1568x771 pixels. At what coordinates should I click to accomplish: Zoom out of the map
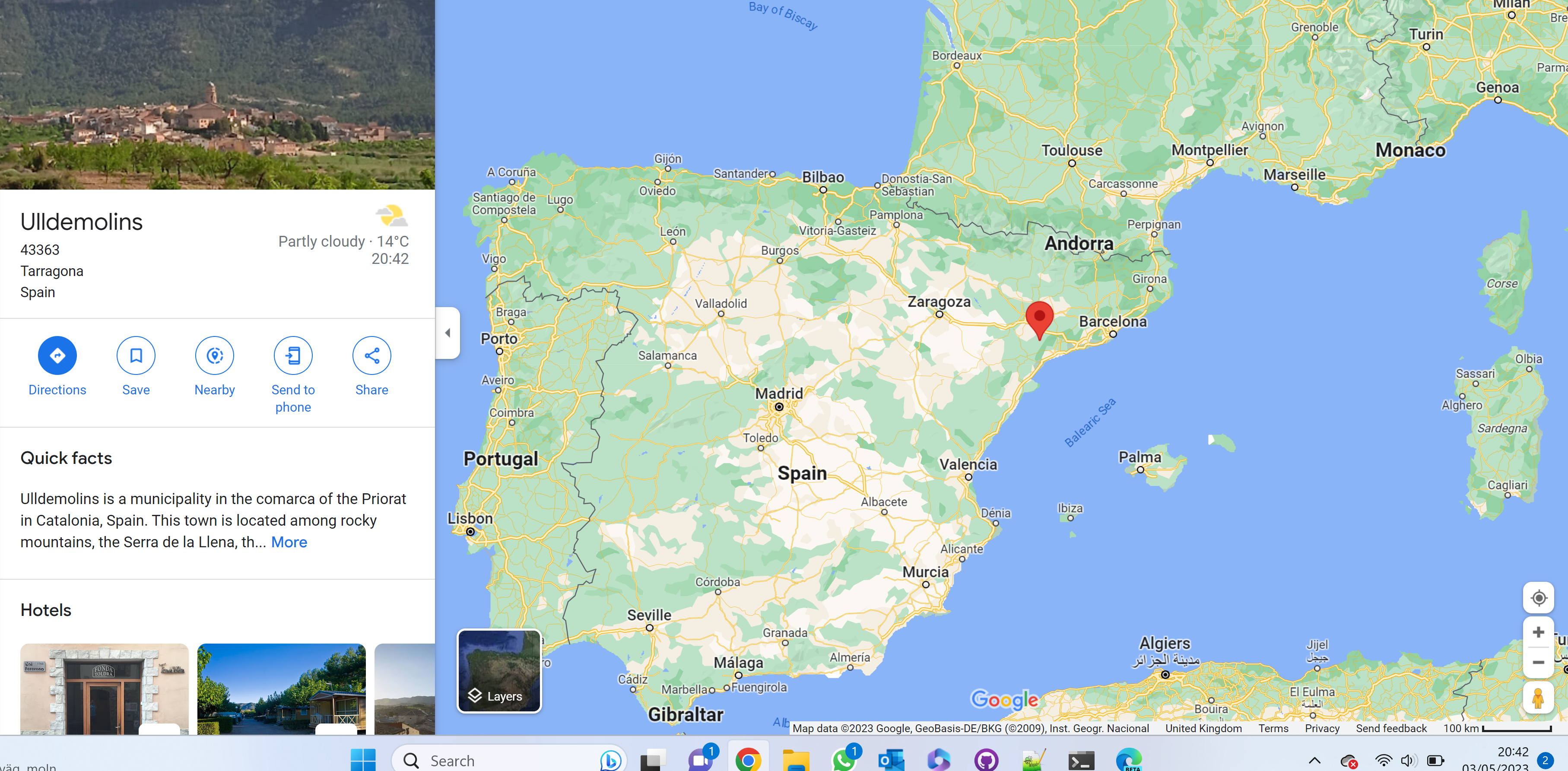coord(1538,663)
